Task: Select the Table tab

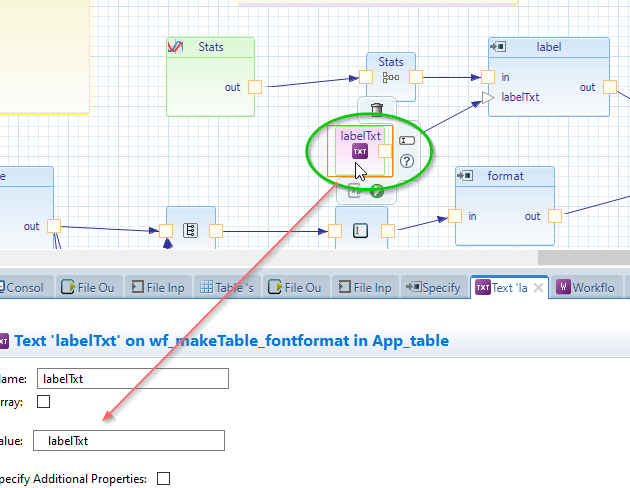Action: (227, 288)
